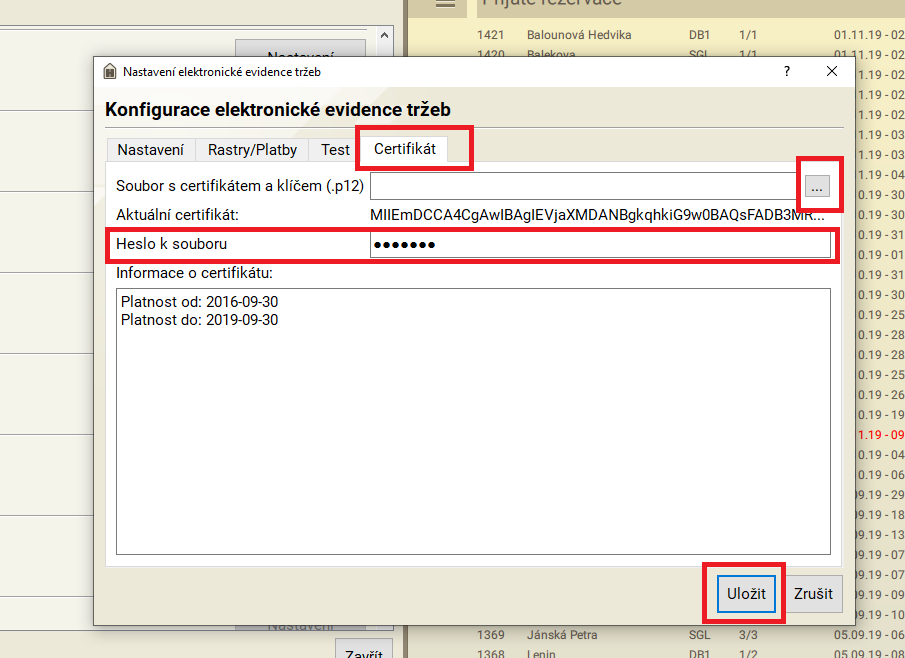The image size is (905, 658).
Task: Select the Test tab
Action: pos(335,150)
